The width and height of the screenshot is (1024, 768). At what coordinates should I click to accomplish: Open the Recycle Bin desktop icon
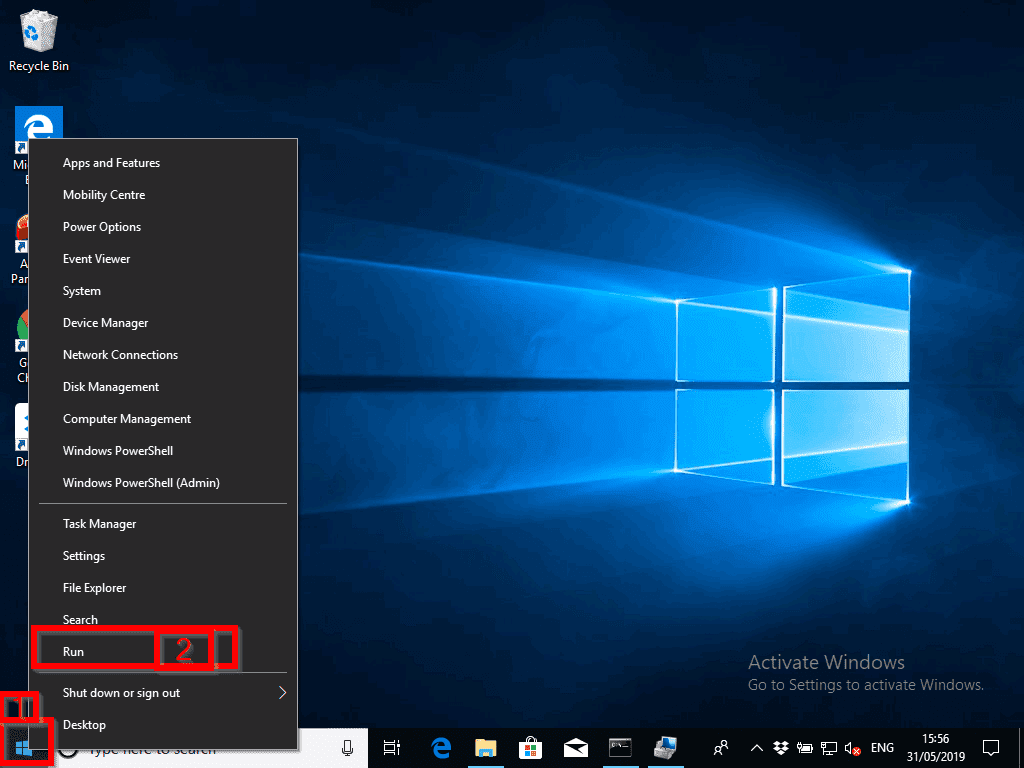[x=39, y=40]
